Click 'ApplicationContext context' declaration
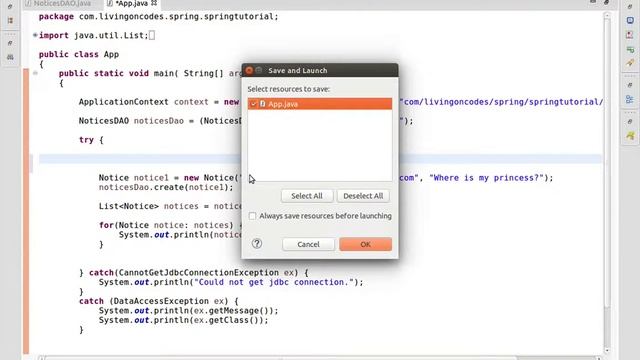The width and height of the screenshot is (640, 360). tap(144, 102)
